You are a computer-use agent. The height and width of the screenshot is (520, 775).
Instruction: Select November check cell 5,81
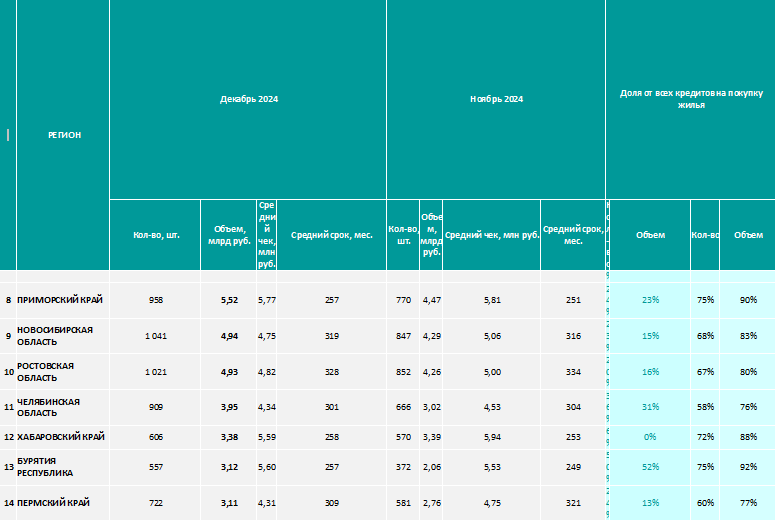(492, 300)
